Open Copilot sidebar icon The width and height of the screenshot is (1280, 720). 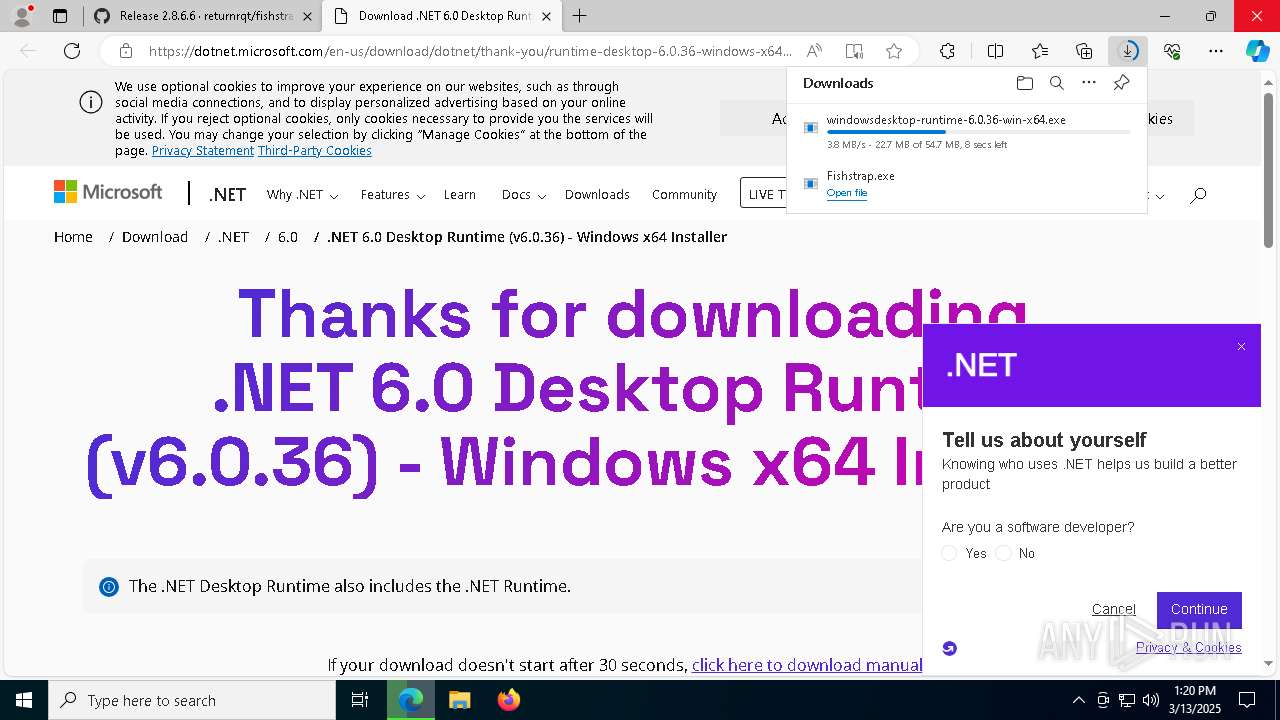[1257, 51]
